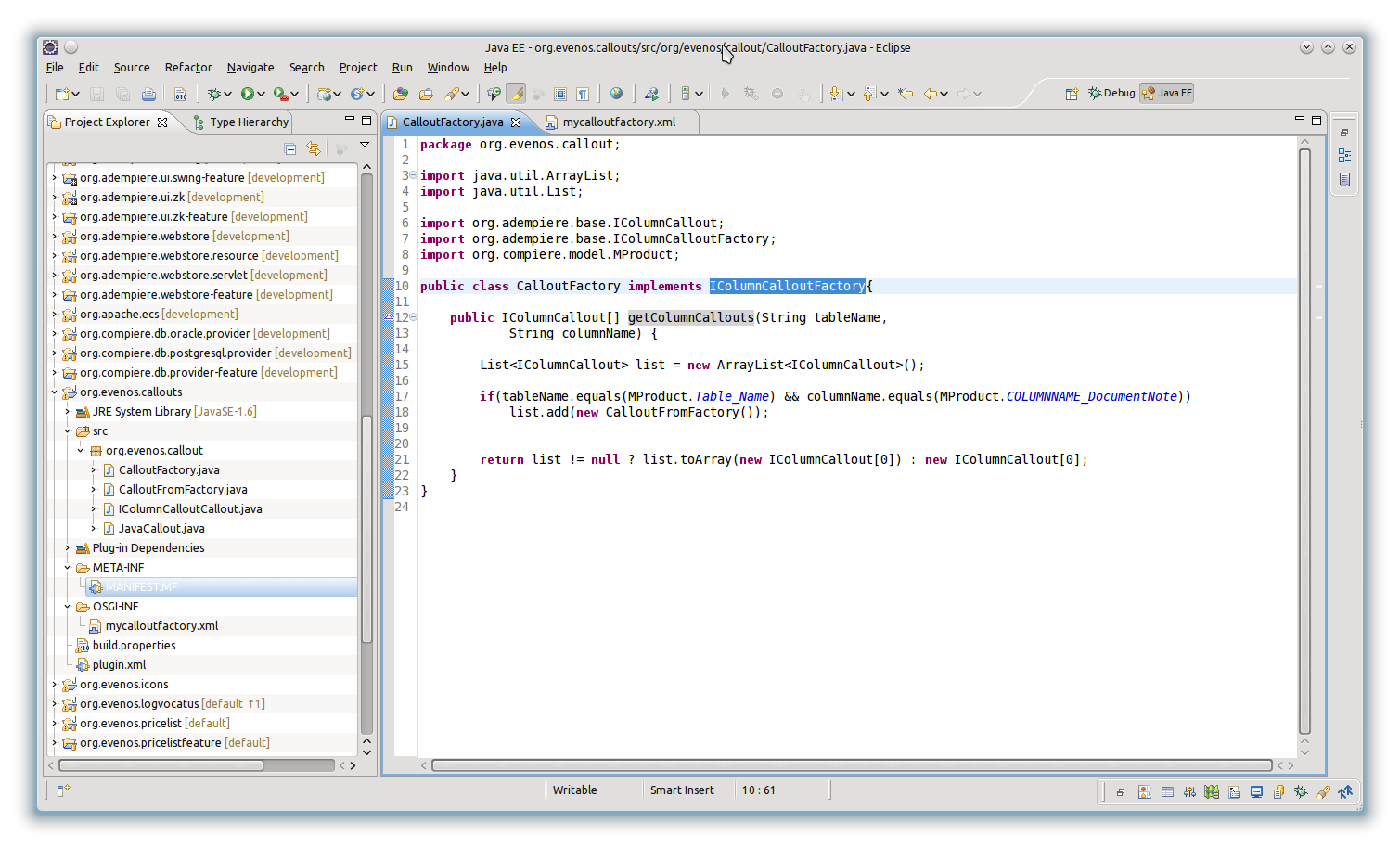Click the web browser globe toolbar icon
This screenshot has width=1400, height=848.
616,94
